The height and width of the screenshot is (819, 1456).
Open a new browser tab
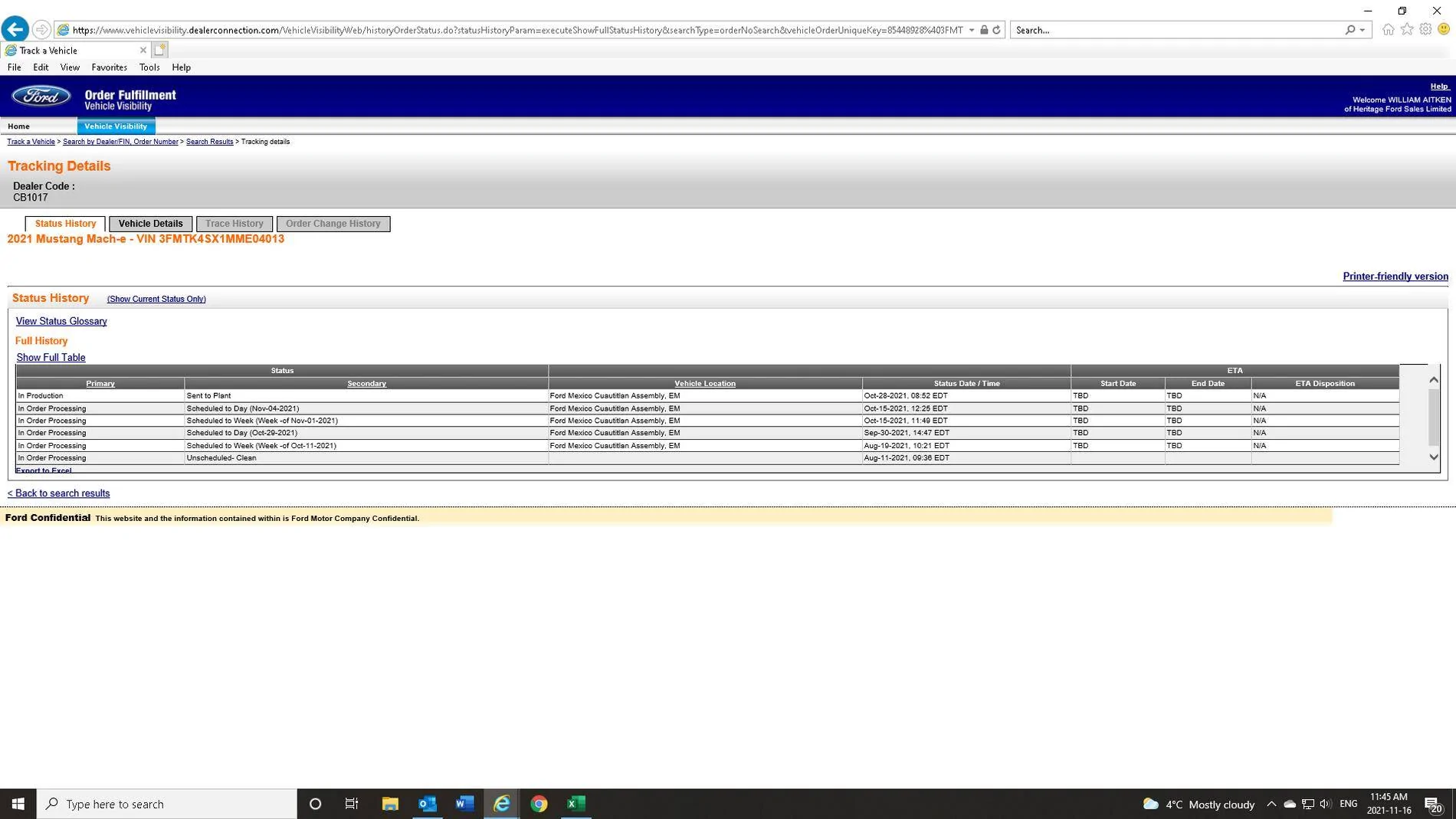pos(159,51)
